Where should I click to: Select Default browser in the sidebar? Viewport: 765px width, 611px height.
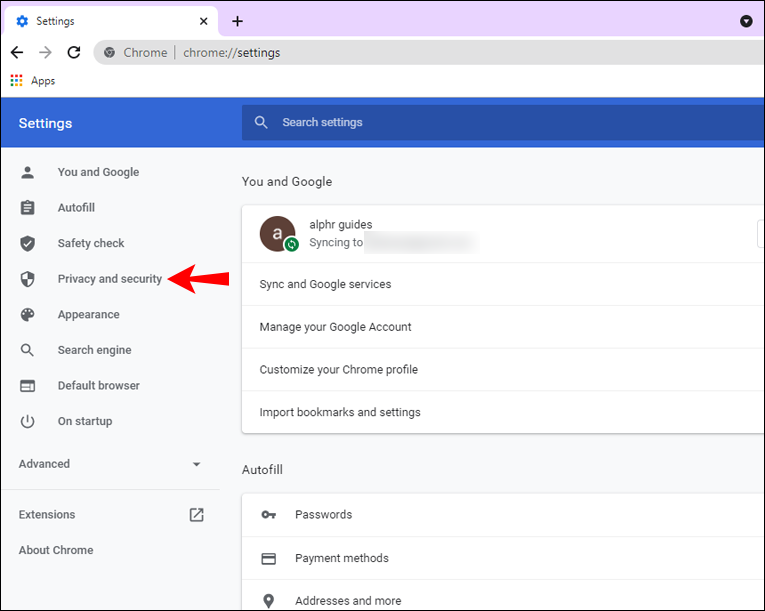(x=99, y=386)
